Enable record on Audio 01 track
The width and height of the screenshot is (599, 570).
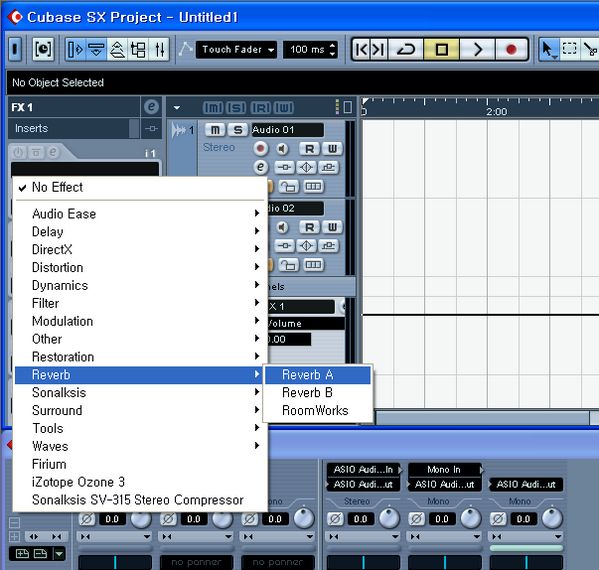(261, 148)
